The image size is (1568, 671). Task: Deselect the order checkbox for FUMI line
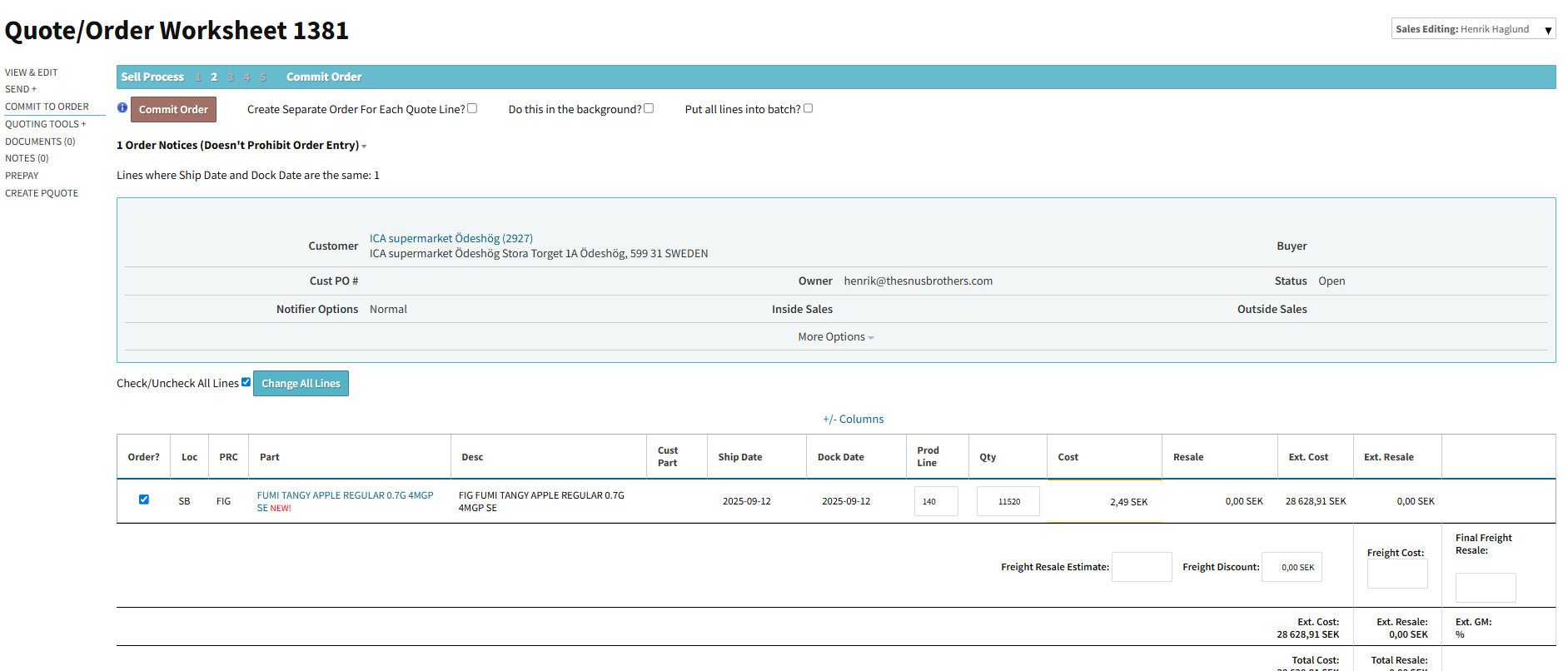(x=144, y=500)
